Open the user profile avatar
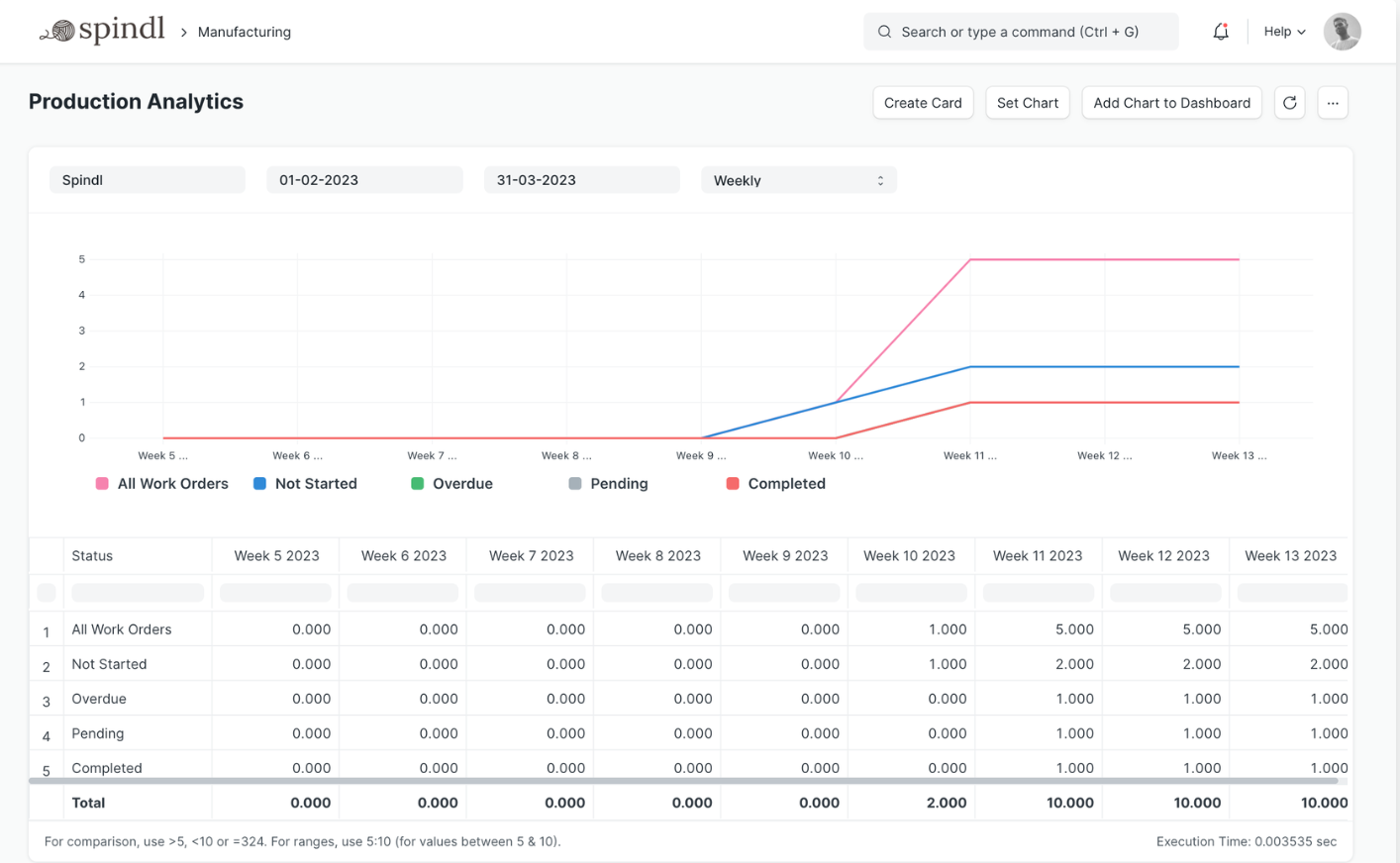 pyautogui.click(x=1342, y=32)
